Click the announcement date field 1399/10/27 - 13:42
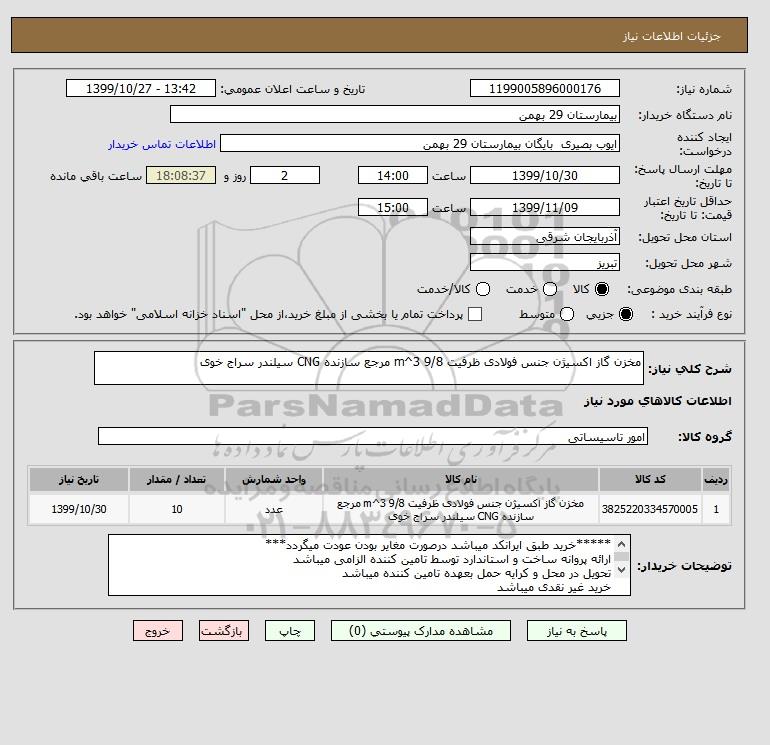The image size is (770, 745). (x=141, y=88)
